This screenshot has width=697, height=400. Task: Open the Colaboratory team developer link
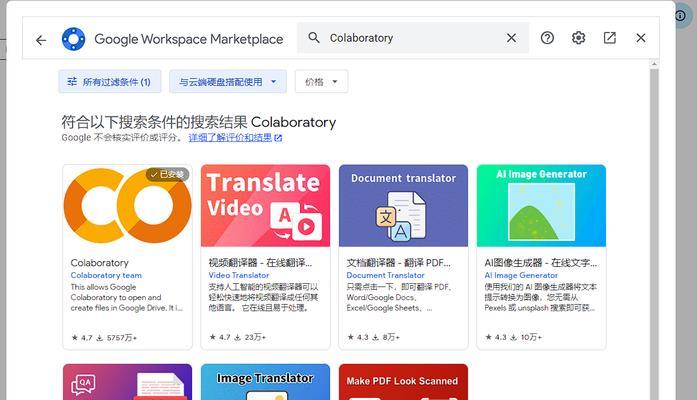point(106,276)
